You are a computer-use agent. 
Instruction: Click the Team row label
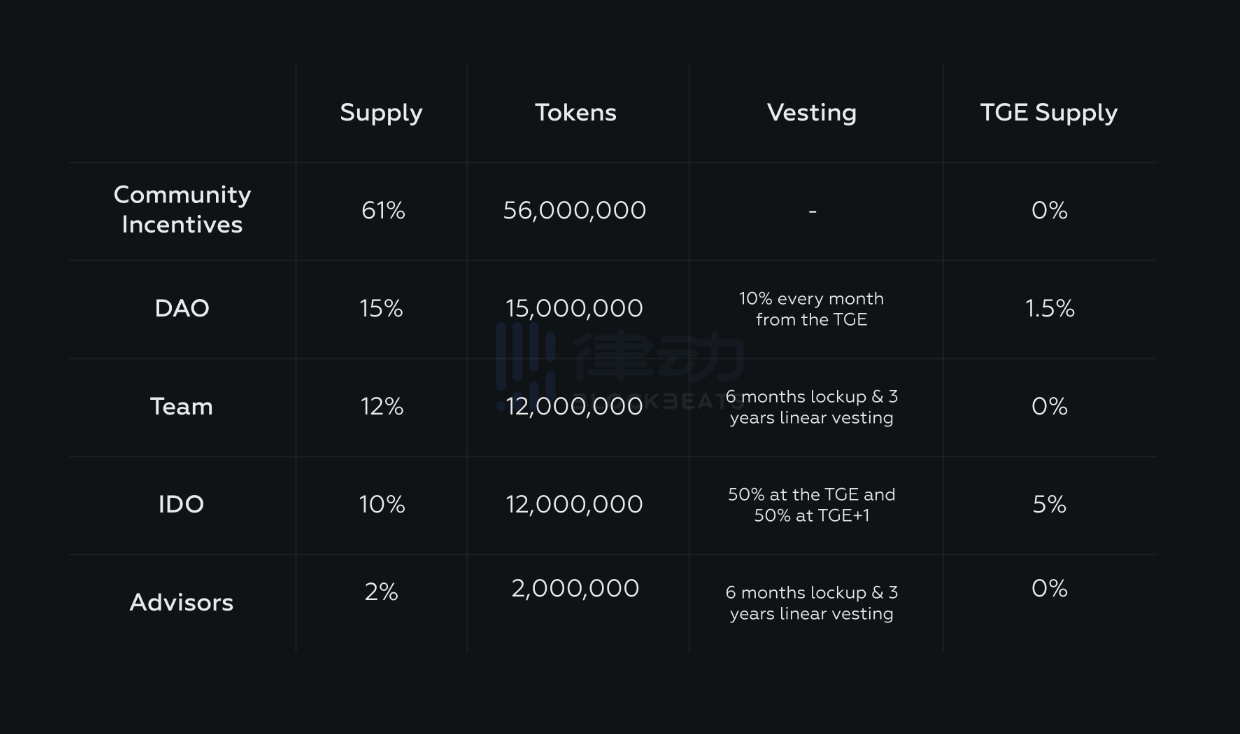(x=181, y=406)
